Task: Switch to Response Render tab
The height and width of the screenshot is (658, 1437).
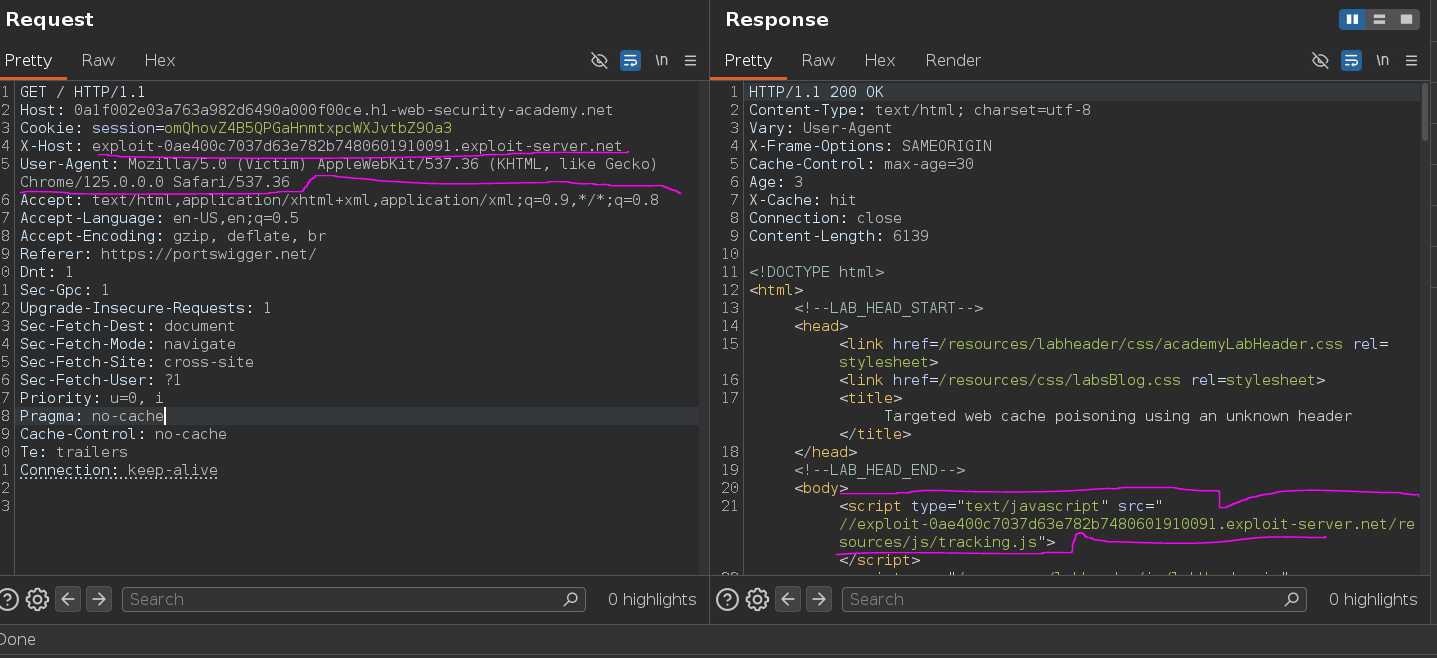Action: [x=953, y=60]
